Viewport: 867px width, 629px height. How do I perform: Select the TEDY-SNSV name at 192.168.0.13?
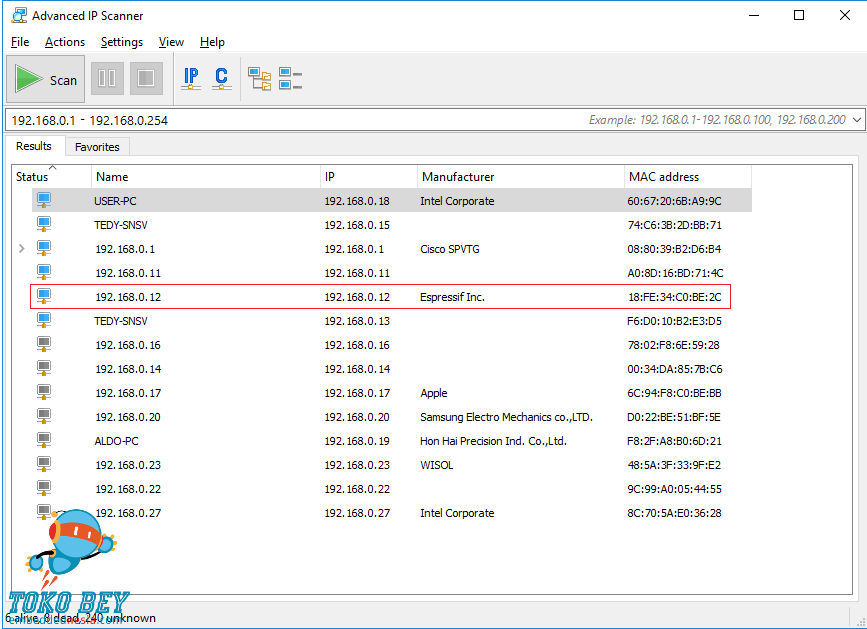(x=121, y=321)
